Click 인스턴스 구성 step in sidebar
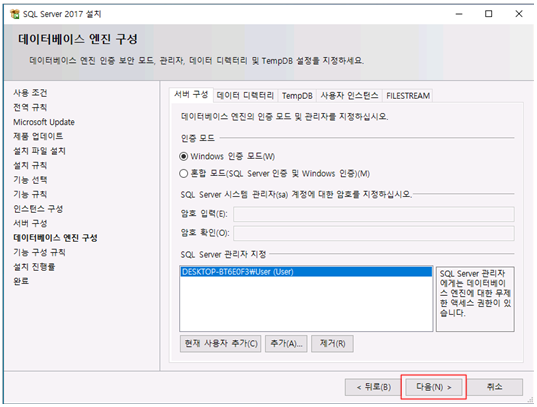537x407 pixels. [x=38, y=209]
